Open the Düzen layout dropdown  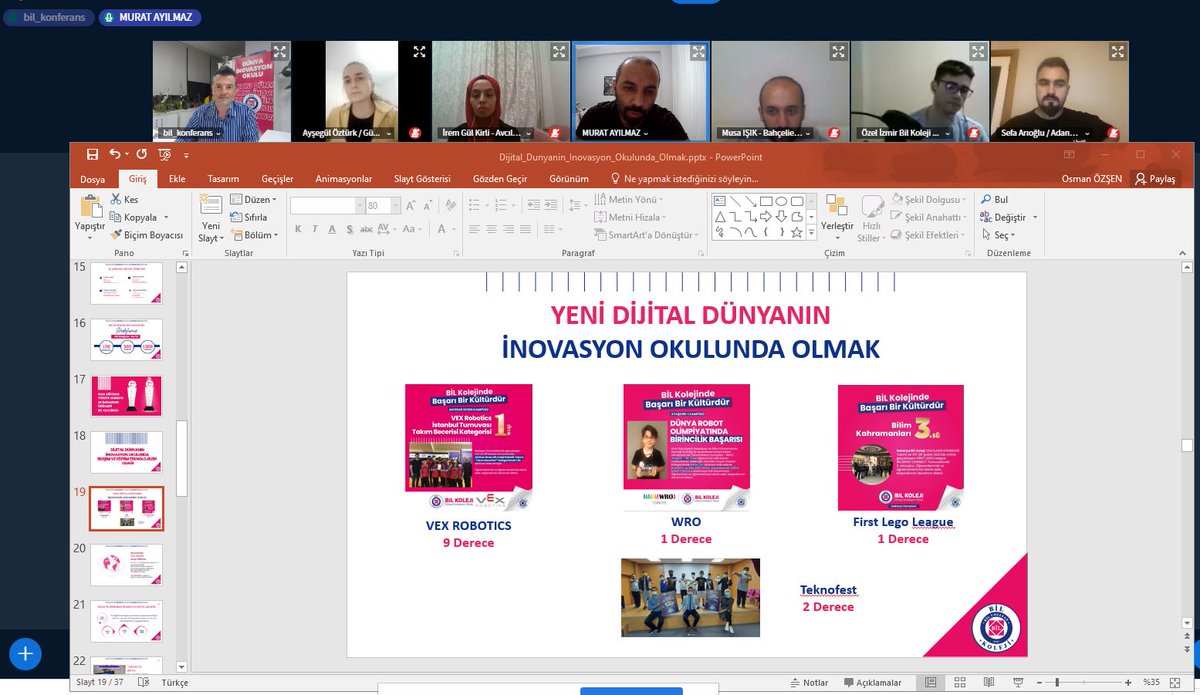(x=254, y=199)
